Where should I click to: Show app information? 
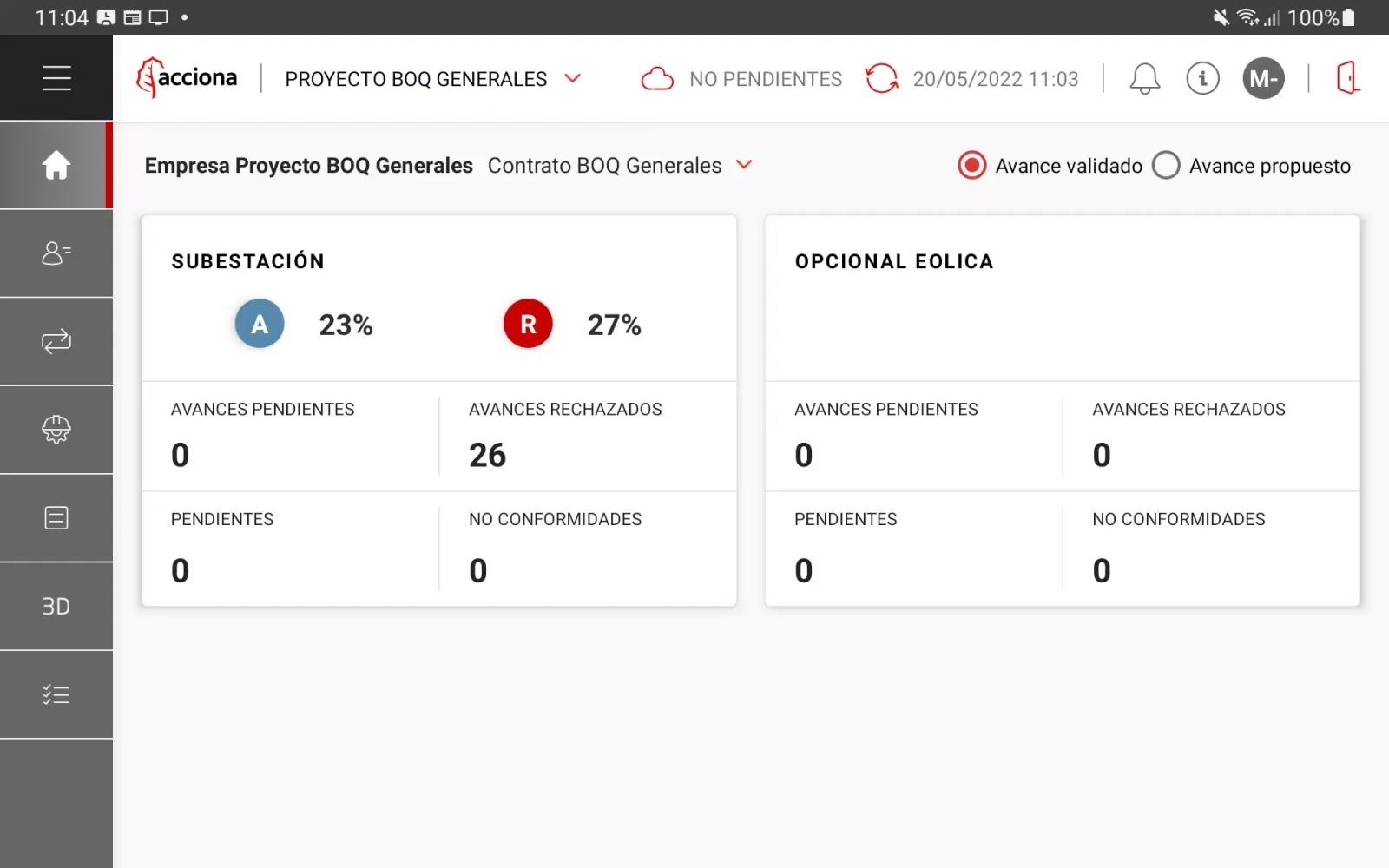click(x=1202, y=79)
